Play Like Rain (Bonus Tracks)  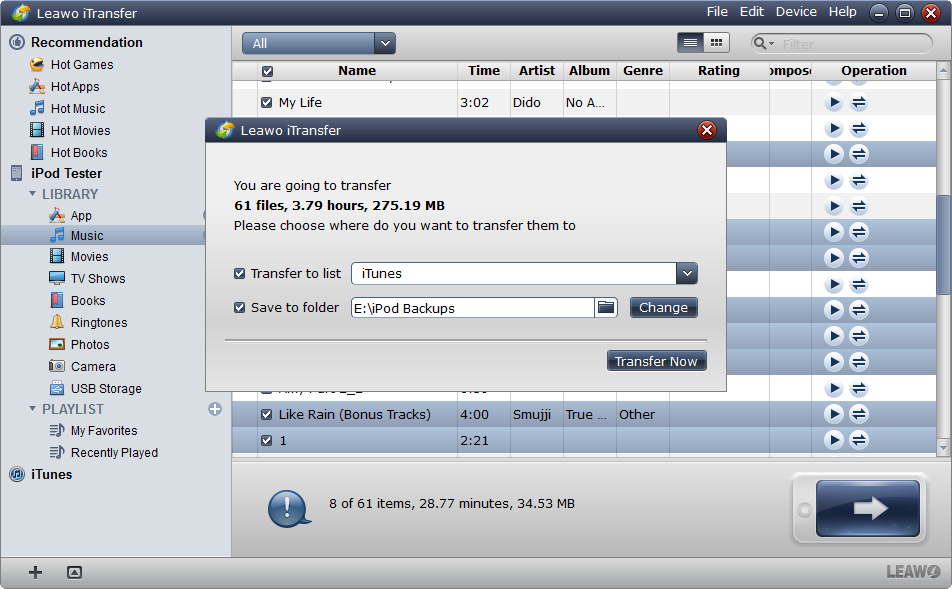[834, 414]
